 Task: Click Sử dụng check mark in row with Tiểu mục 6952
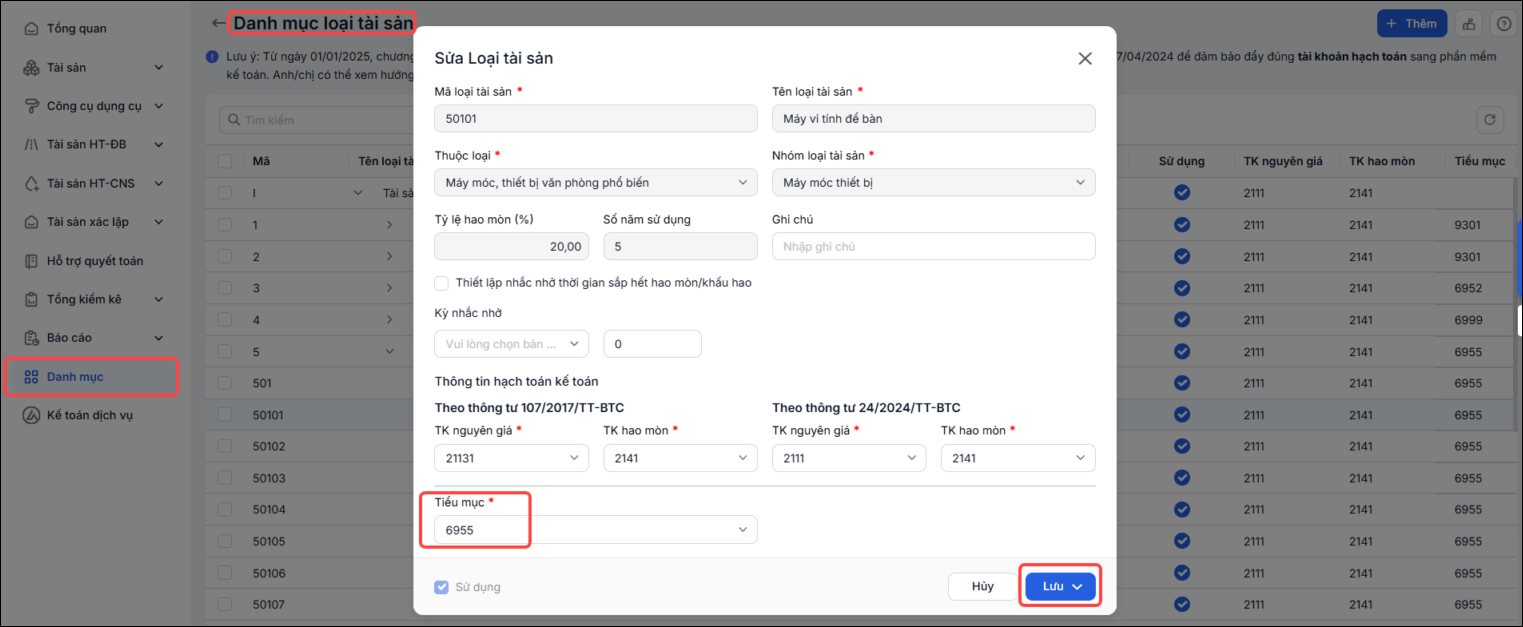coord(1182,288)
